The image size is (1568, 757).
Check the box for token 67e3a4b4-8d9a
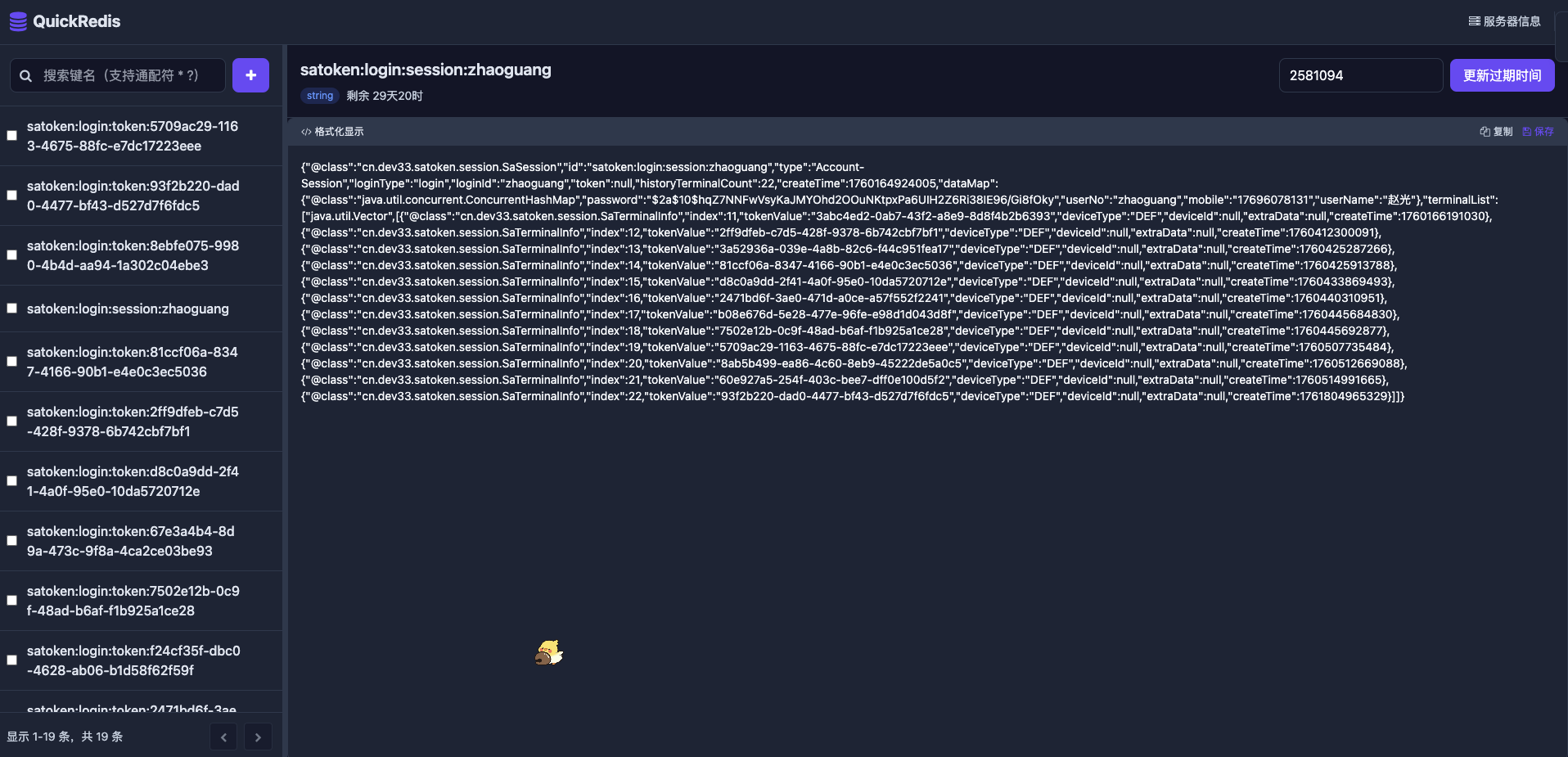[12, 541]
